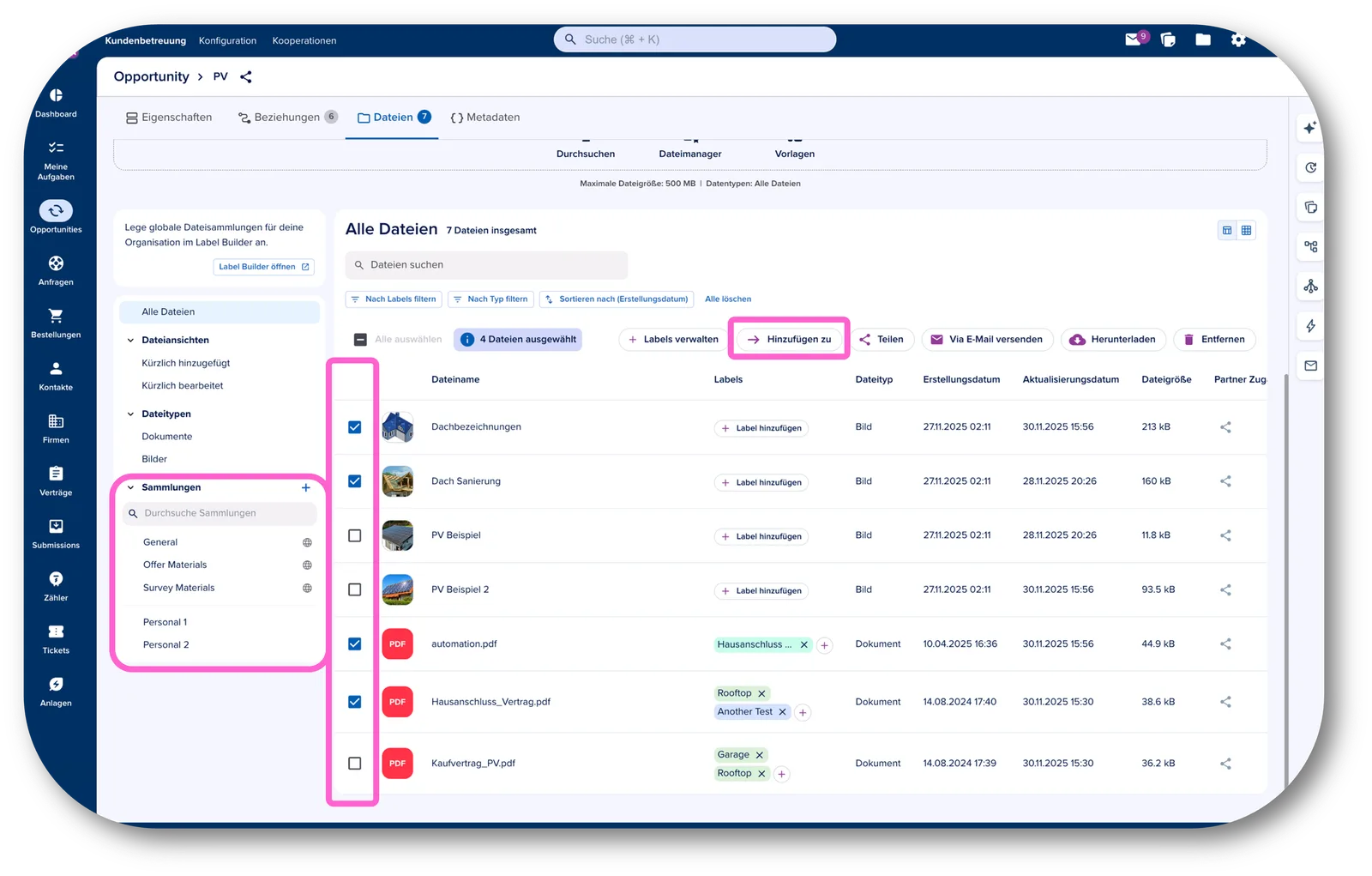Click the sparkle AI icon in right rail
Screen dimensions: 1372x876
1310,128
